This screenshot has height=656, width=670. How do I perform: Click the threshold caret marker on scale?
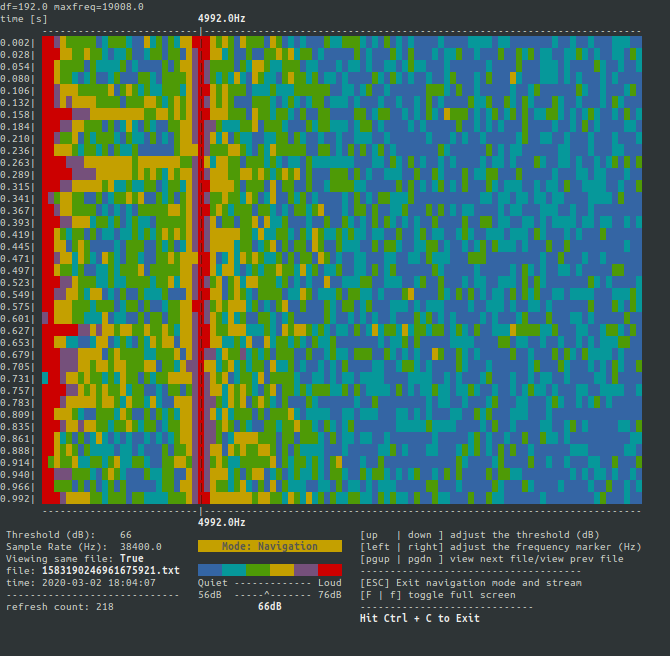click(x=267, y=594)
